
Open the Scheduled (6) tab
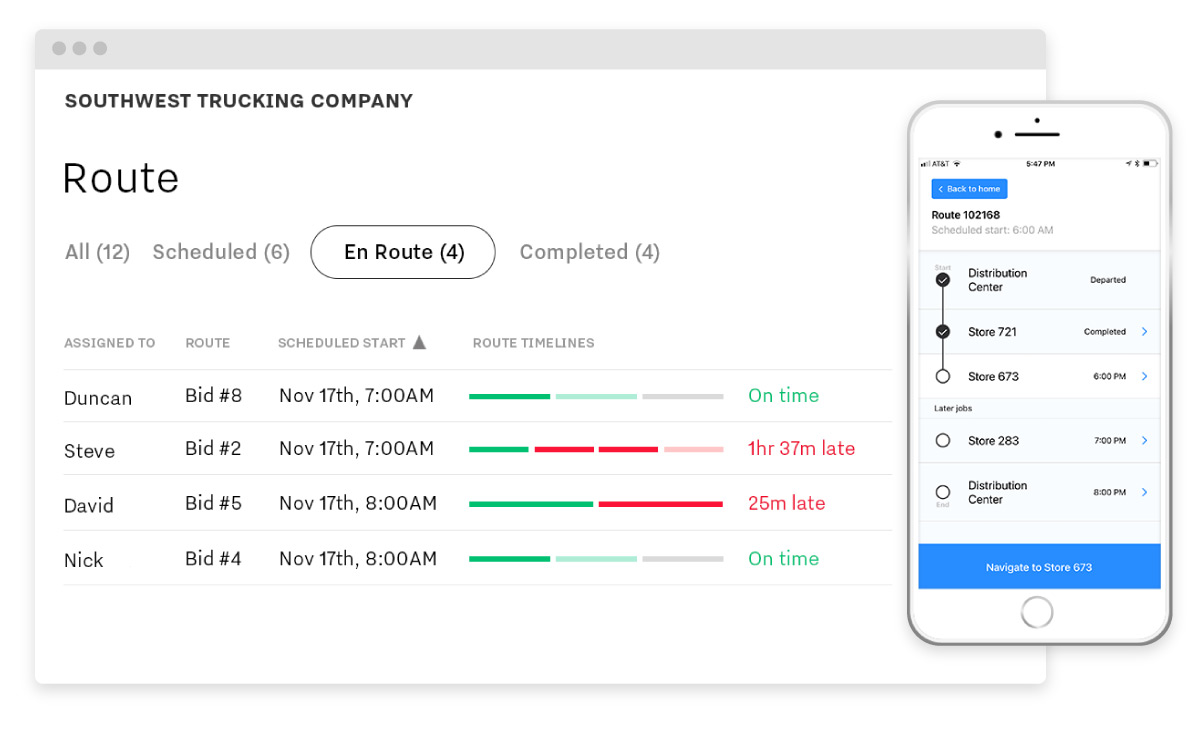point(221,252)
